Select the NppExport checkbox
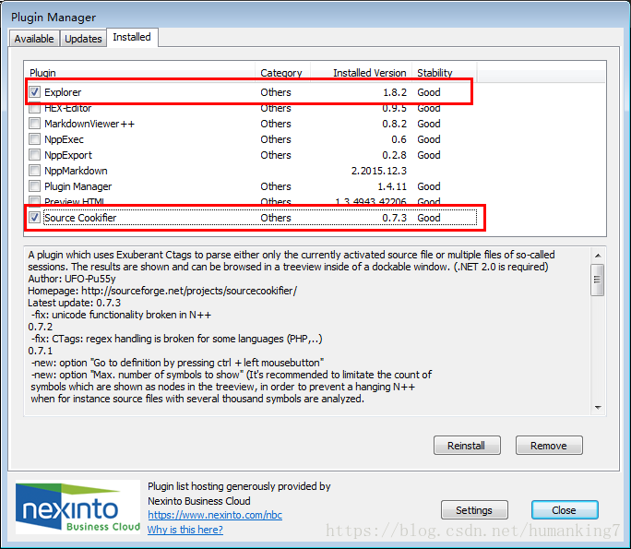The width and height of the screenshot is (631, 549). click(x=35, y=155)
